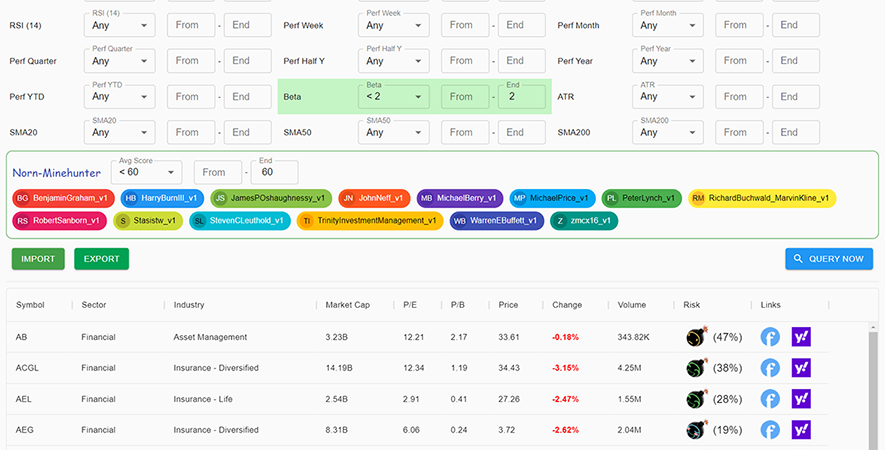The width and height of the screenshot is (885, 450).
Task: Click the blue circular link icon for ACGL
Action: click(x=770, y=368)
